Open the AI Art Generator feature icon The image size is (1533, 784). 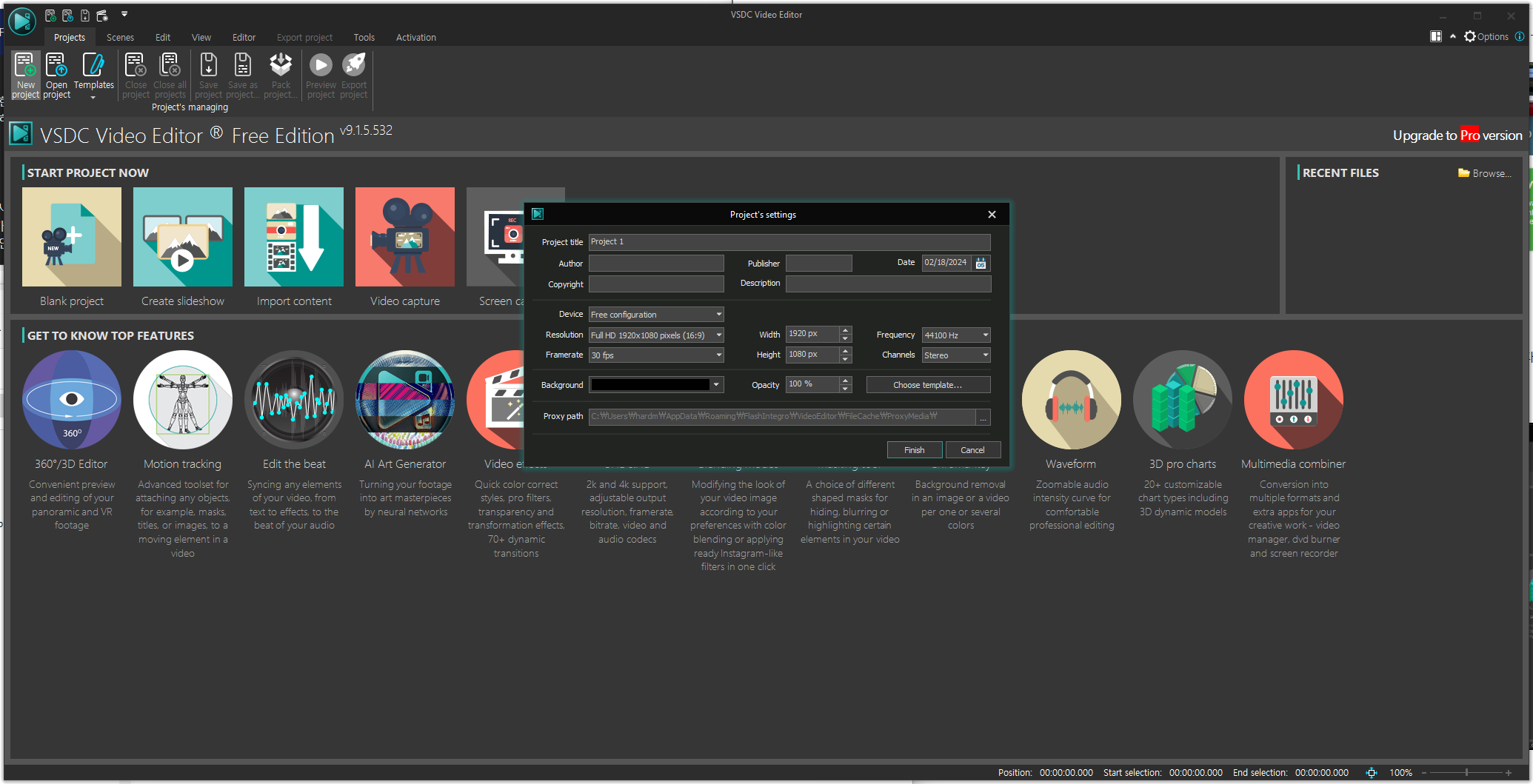tap(405, 400)
